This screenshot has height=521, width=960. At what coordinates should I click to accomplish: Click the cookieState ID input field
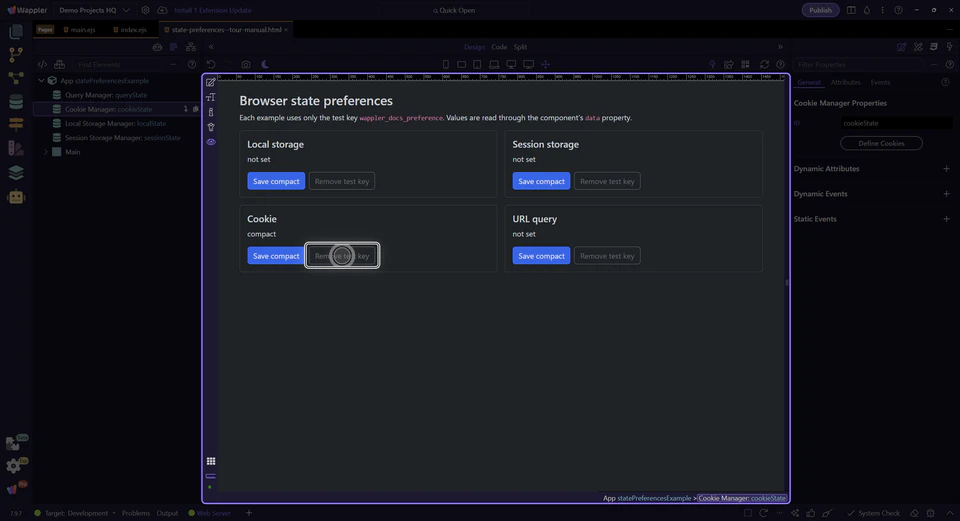pyautogui.click(x=896, y=123)
